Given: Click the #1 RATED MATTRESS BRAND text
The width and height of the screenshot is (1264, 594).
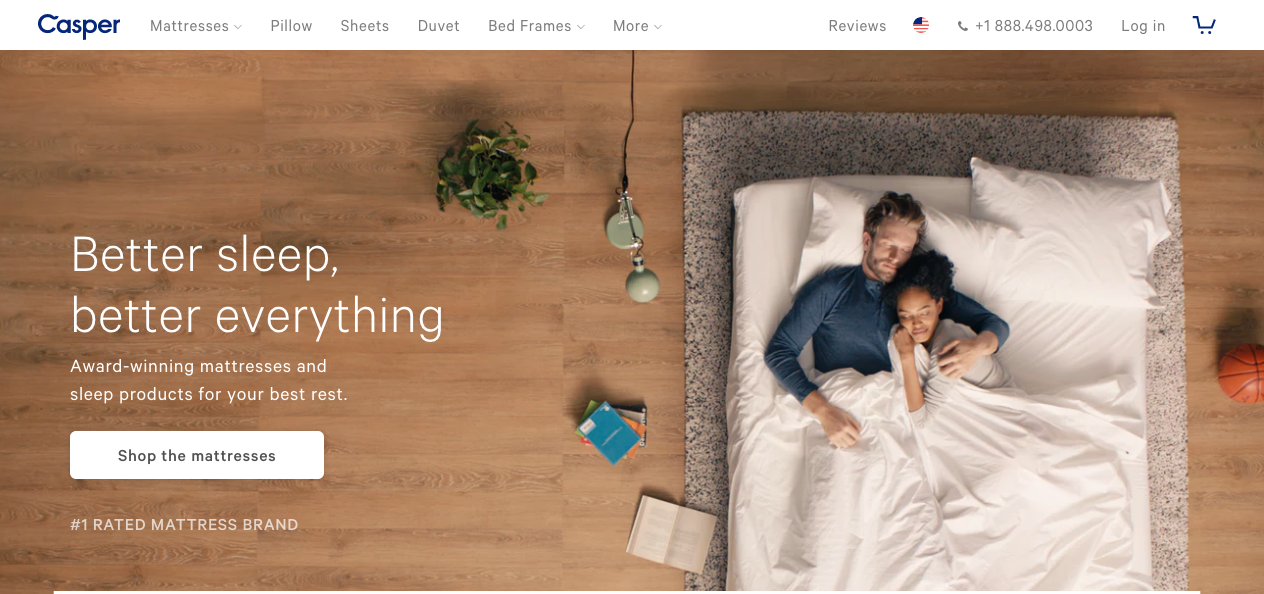Looking at the screenshot, I should coord(184,524).
